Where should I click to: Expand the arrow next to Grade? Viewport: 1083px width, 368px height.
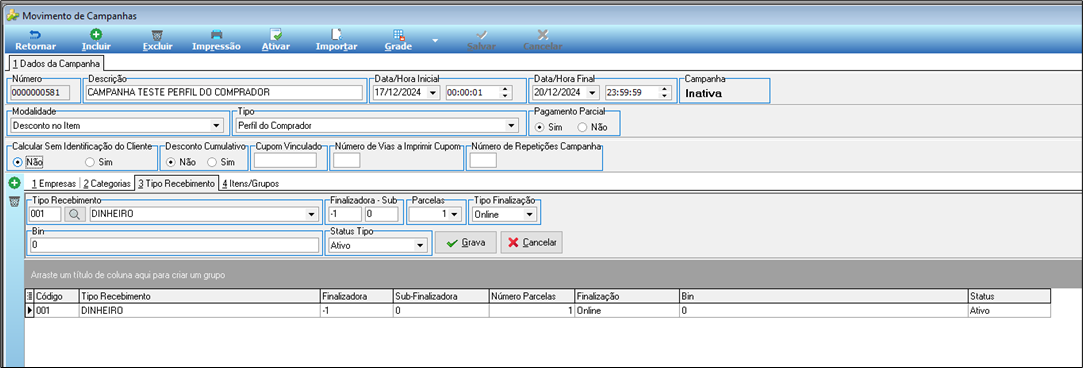click(x=435, y=41)
